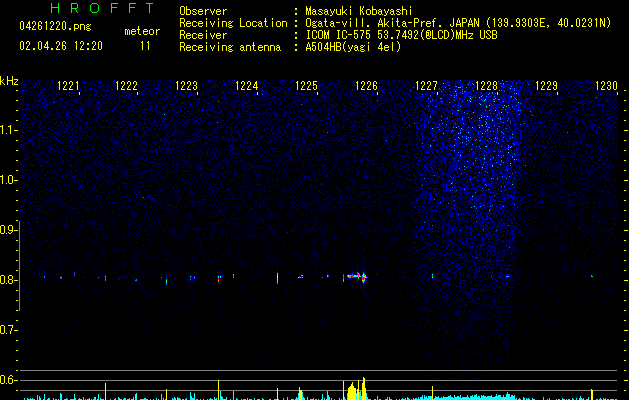
Task: Click the 1230 time marker
Action: click(x=607, y=86)
